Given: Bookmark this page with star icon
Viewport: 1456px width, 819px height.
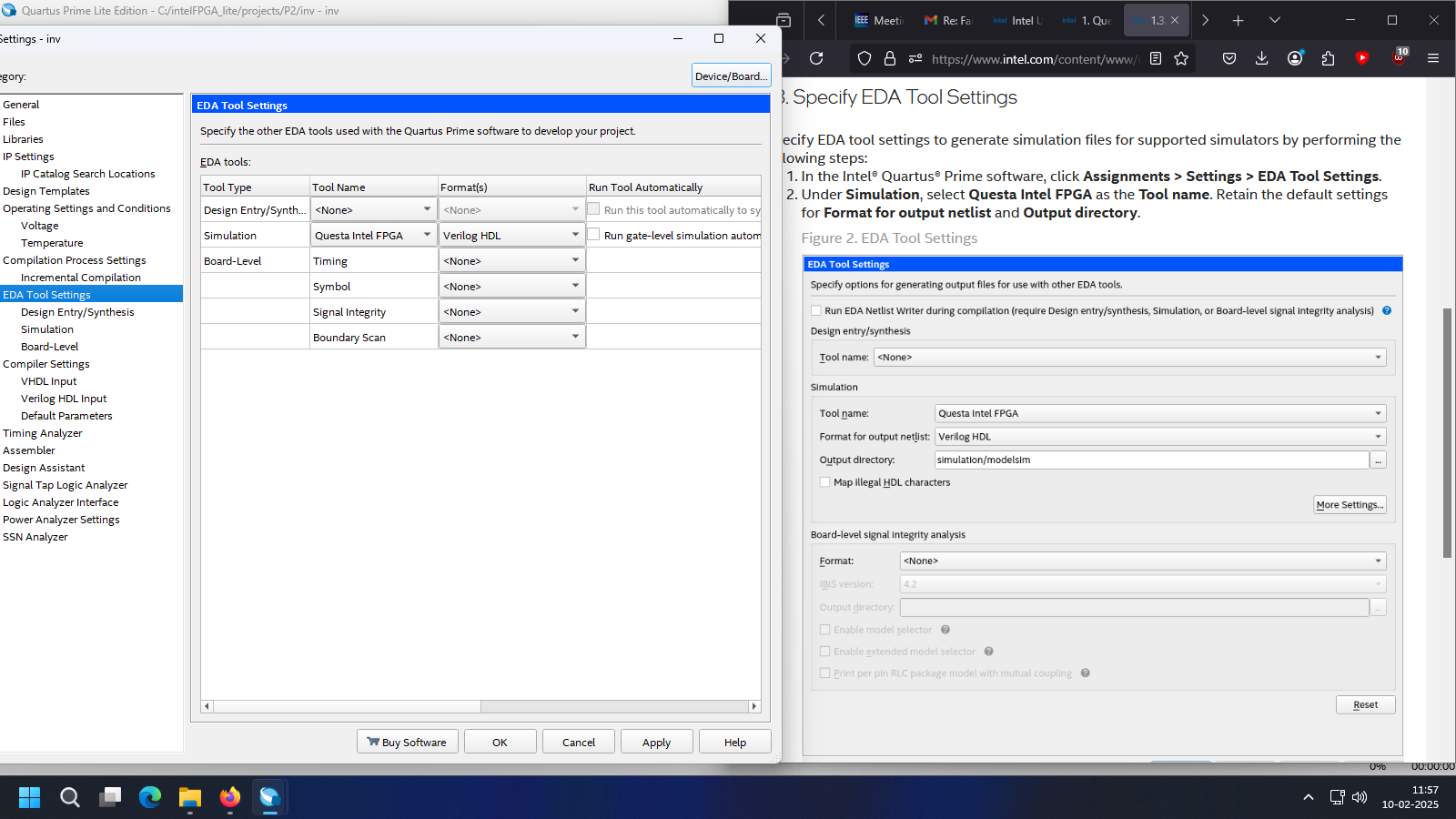Looking at the screenshot, I should pos(1181,58).
